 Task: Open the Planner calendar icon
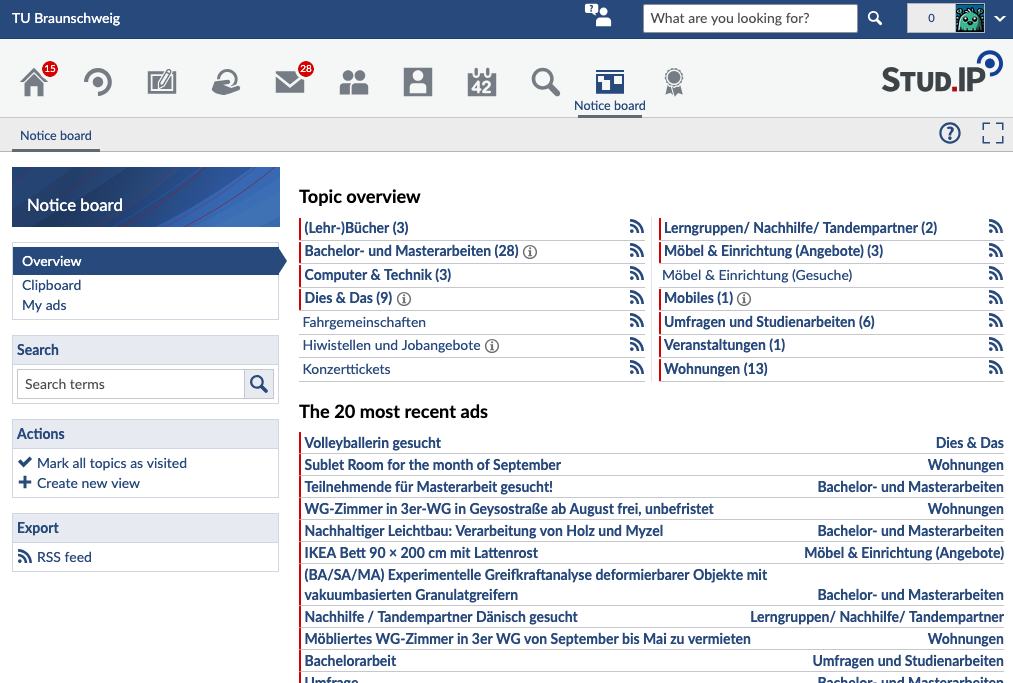[482, 82]
